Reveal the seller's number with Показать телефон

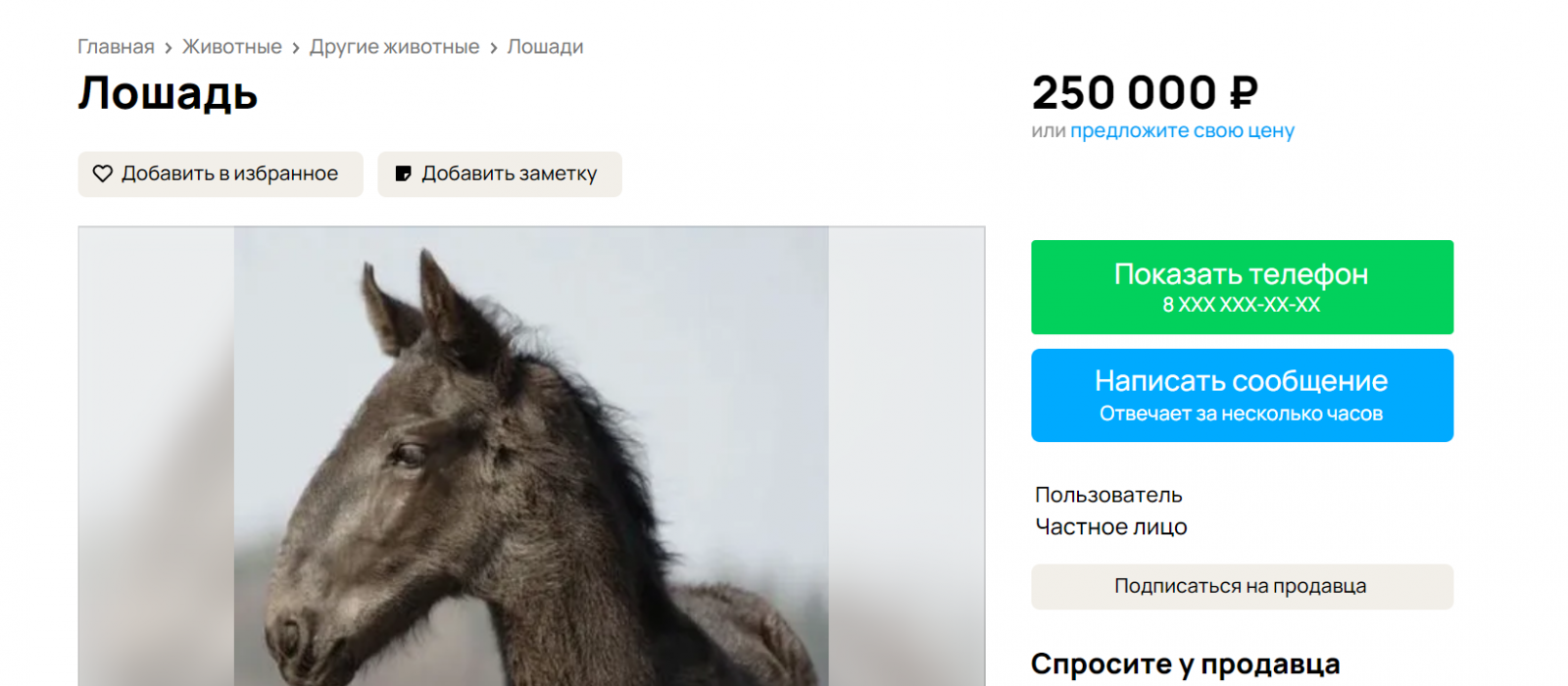pos(1242,286)
